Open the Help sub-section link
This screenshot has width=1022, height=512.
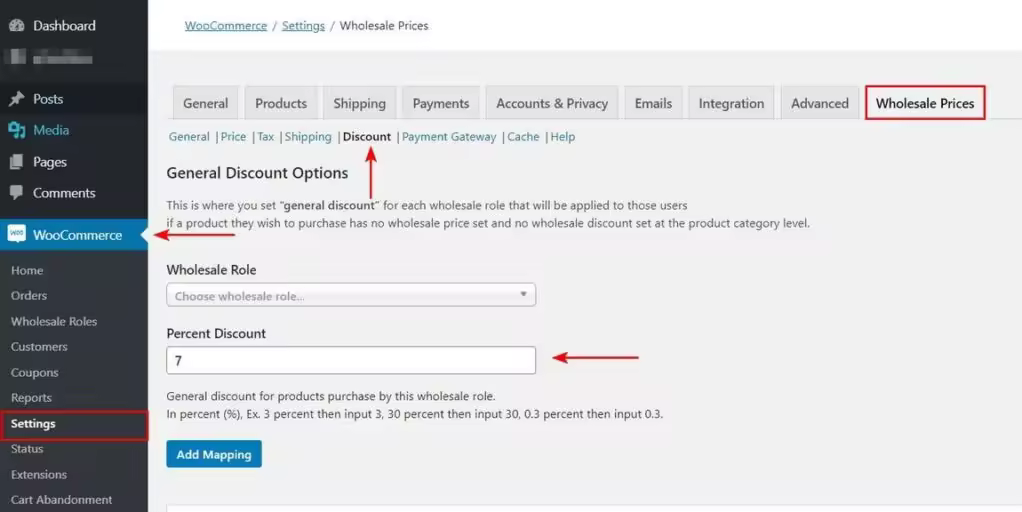click(562, 137)
